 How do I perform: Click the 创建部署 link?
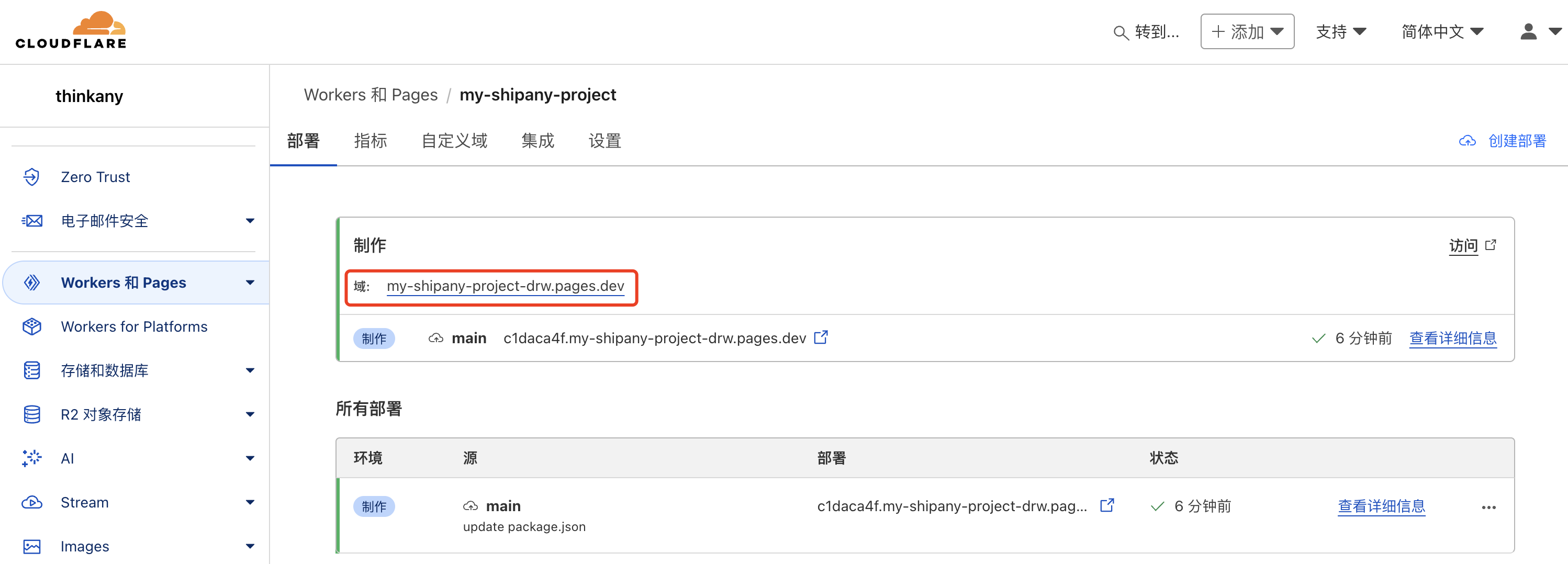[x=1517, y=141]
